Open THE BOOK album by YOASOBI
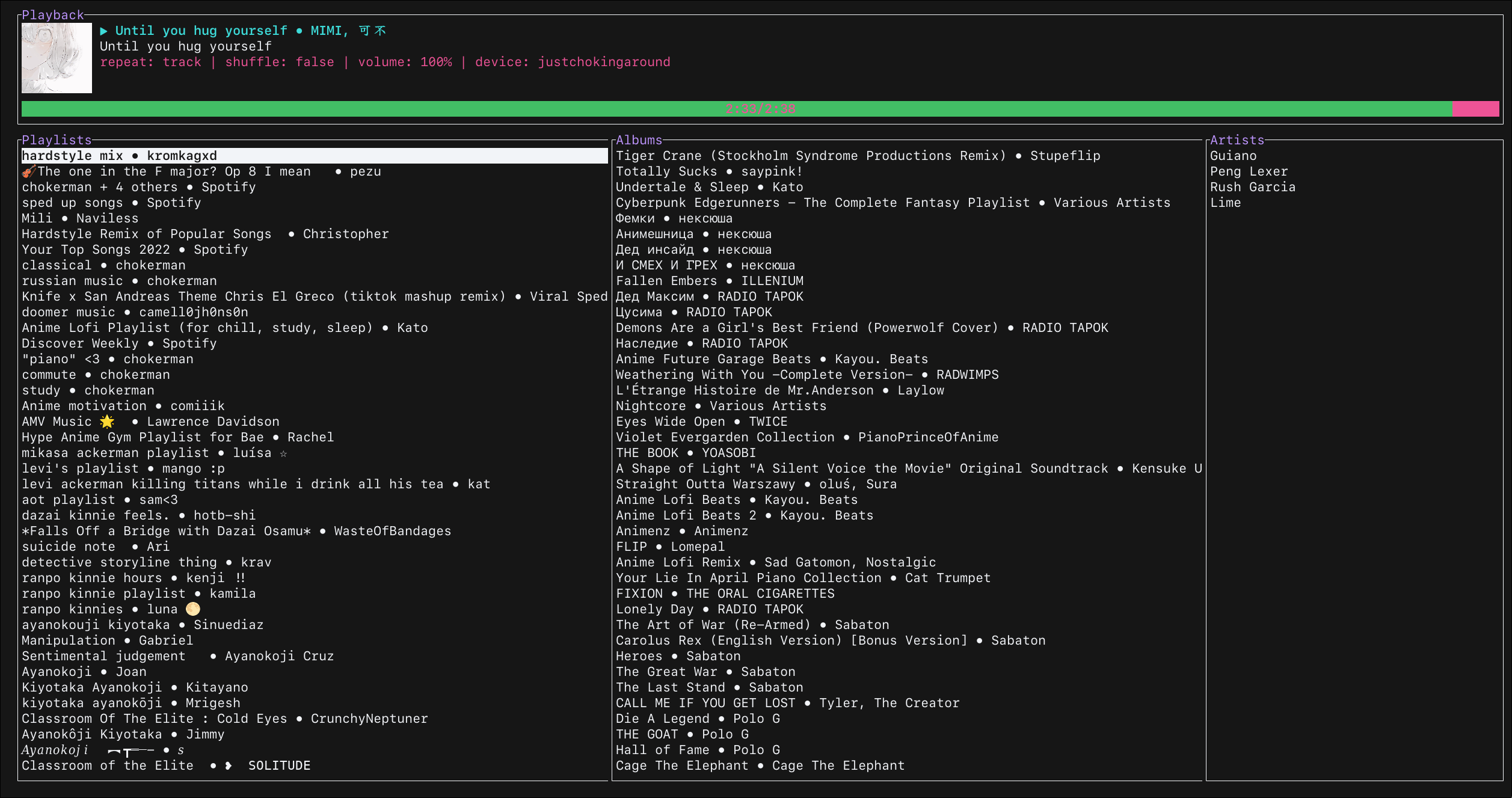 [x=685, y=453]
